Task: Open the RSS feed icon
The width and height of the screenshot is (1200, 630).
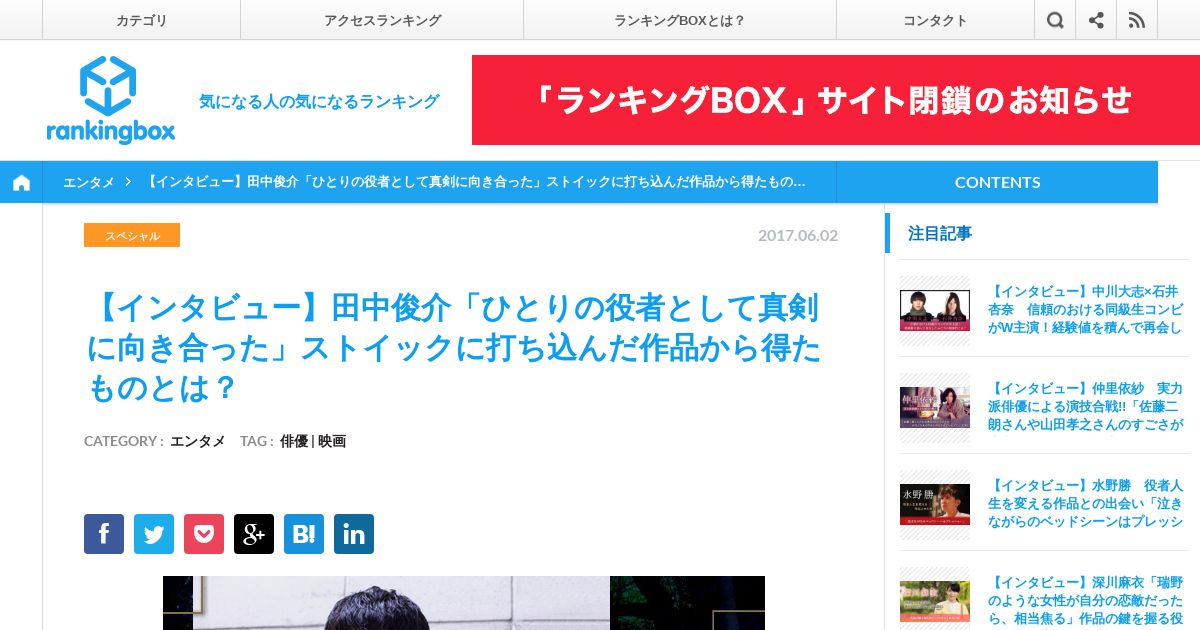Action: [1137, 20]
